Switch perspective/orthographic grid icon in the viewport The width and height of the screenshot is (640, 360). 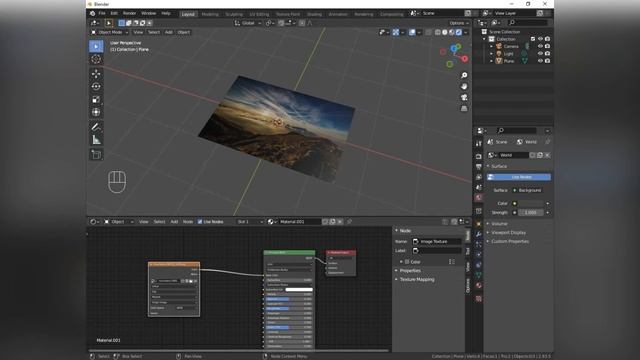coord(464,109)
